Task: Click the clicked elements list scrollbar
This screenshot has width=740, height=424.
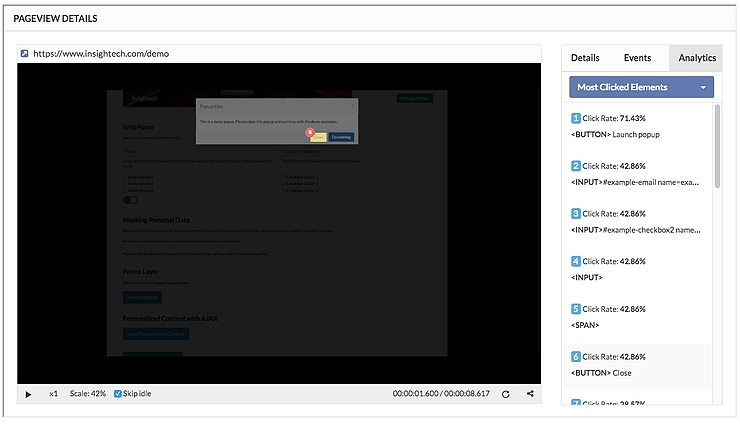Action: [x=717, y=140]
